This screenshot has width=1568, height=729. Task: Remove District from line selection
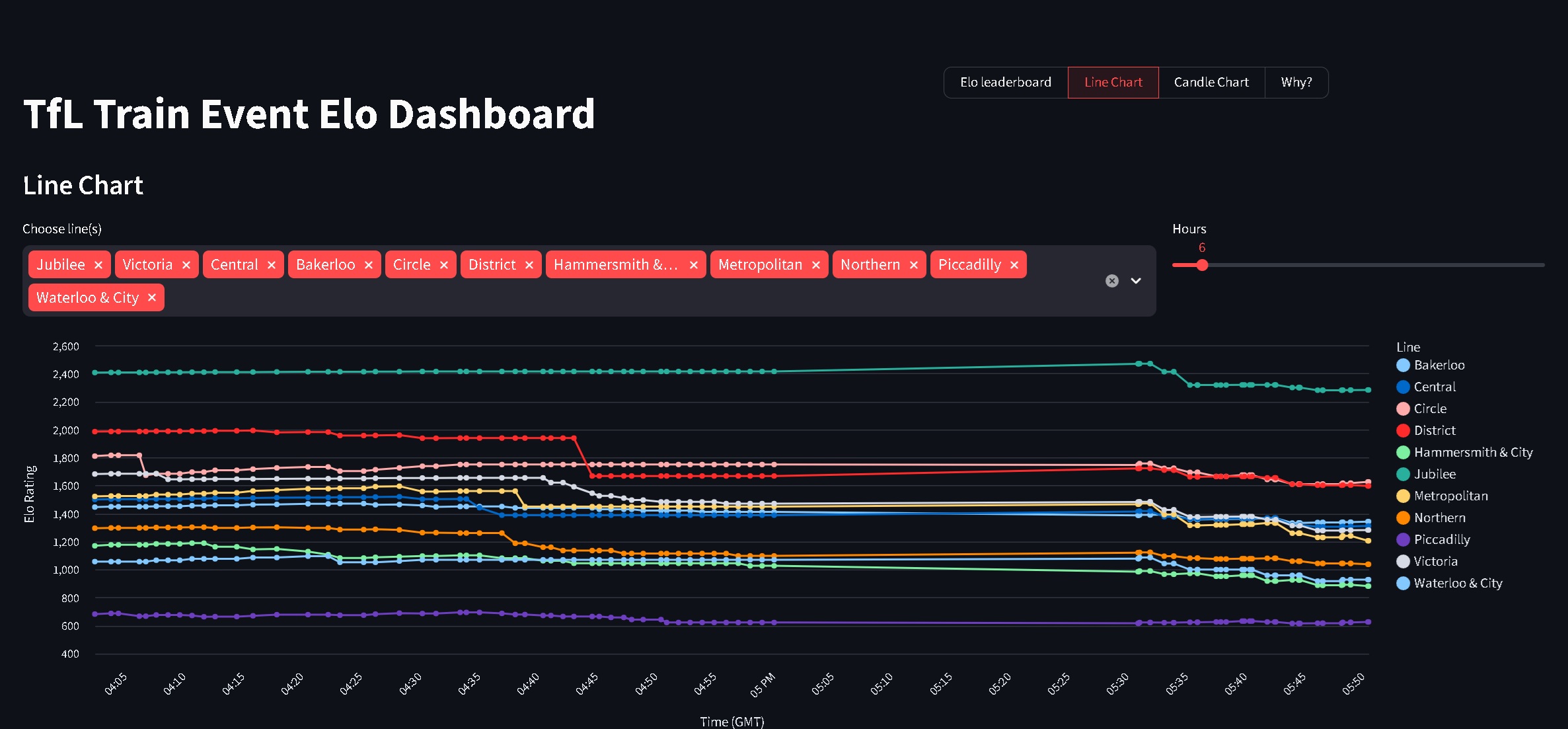pyautogui.click(x=529, y=265)
